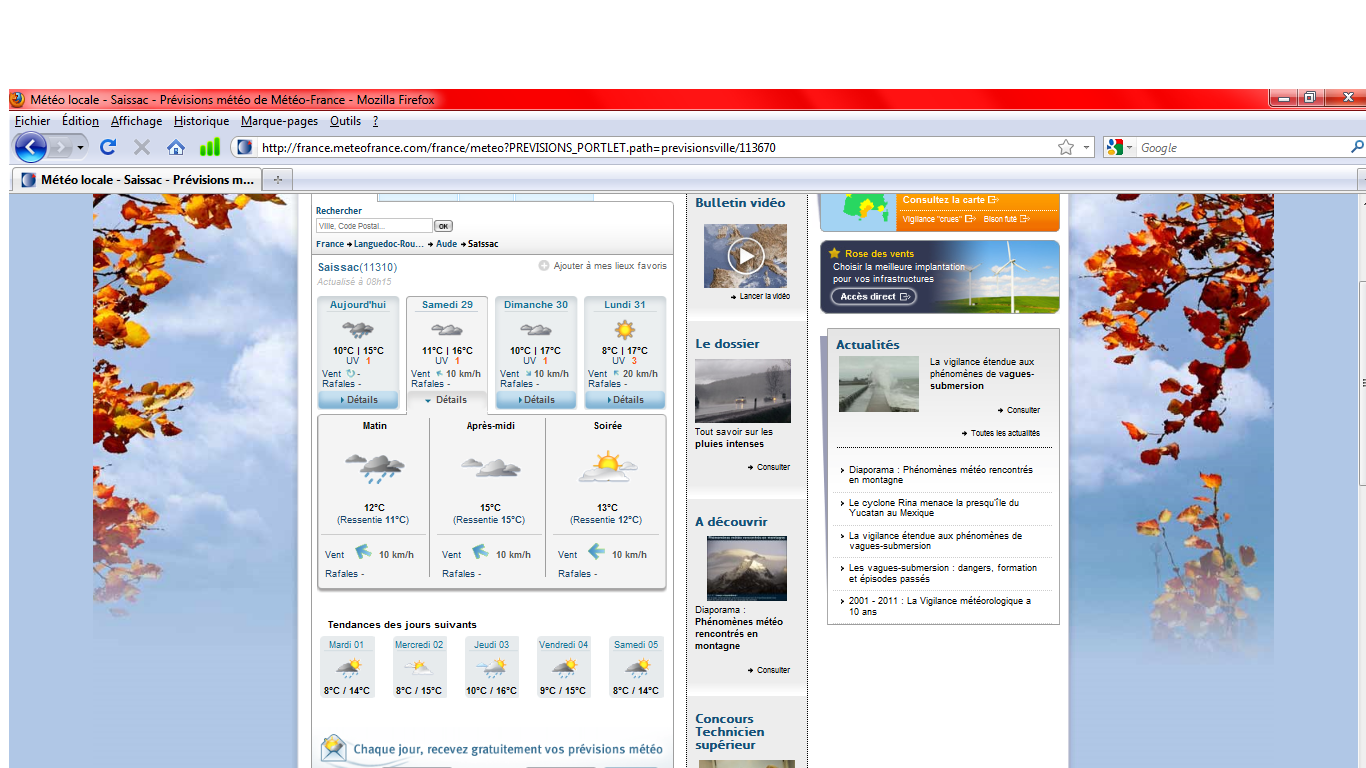
Task: Click the browser Back arrow button
Action: pyautogui.click(x=30, y=148)
